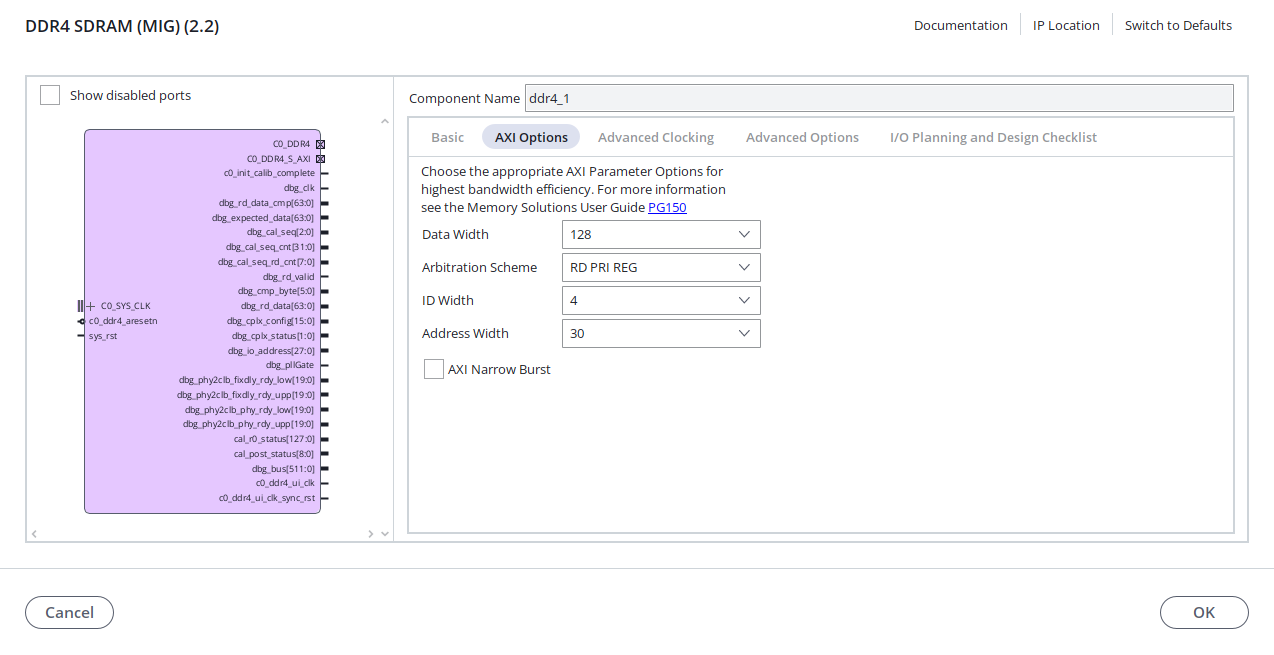This screenshot has height=655, width=1274.
Task: Click the C0_DDR4_S_AXI port connector
Action: [x=320, y=159]
